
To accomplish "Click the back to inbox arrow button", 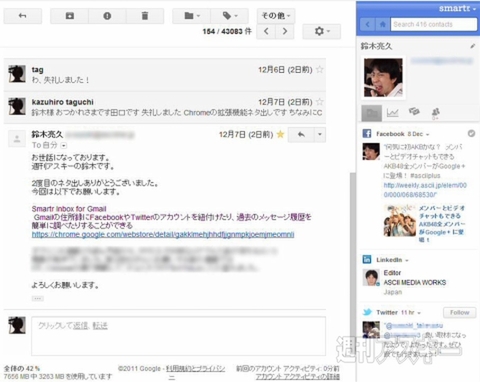I will 23,16.
